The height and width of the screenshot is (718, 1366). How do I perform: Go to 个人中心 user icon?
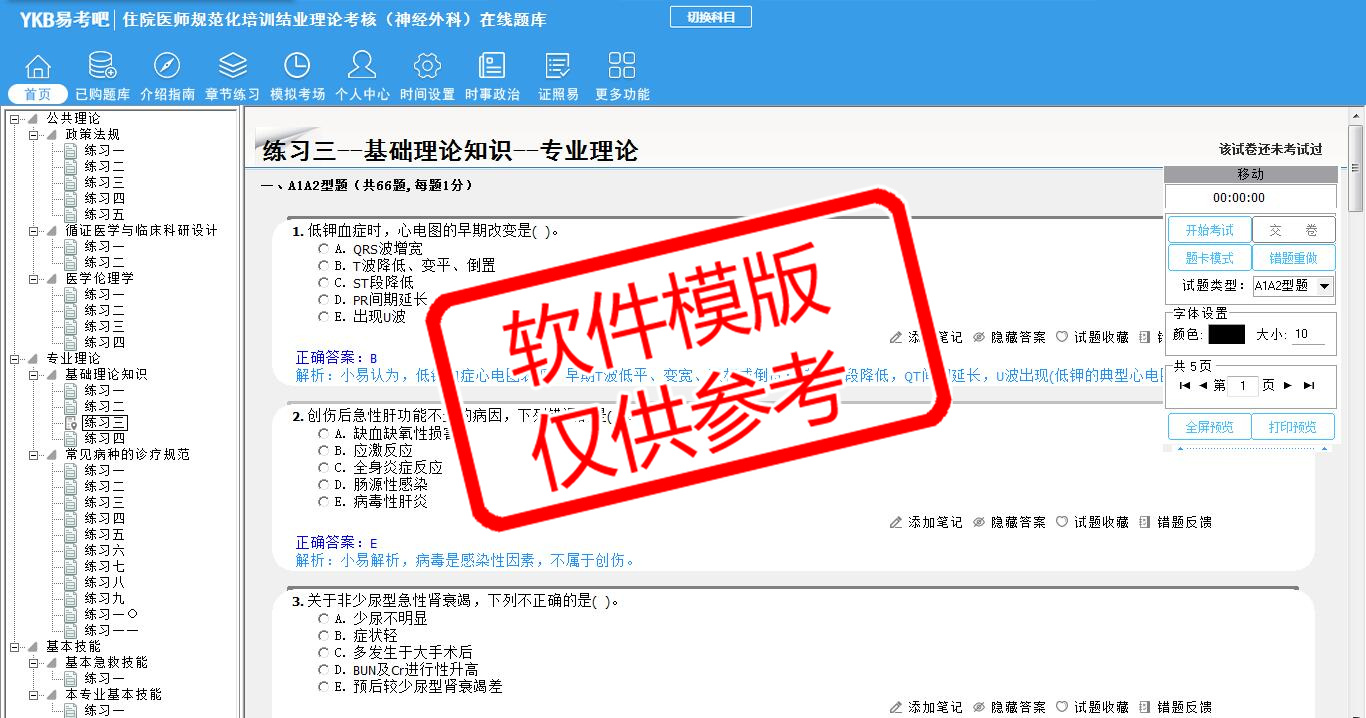tap(362, 66)
